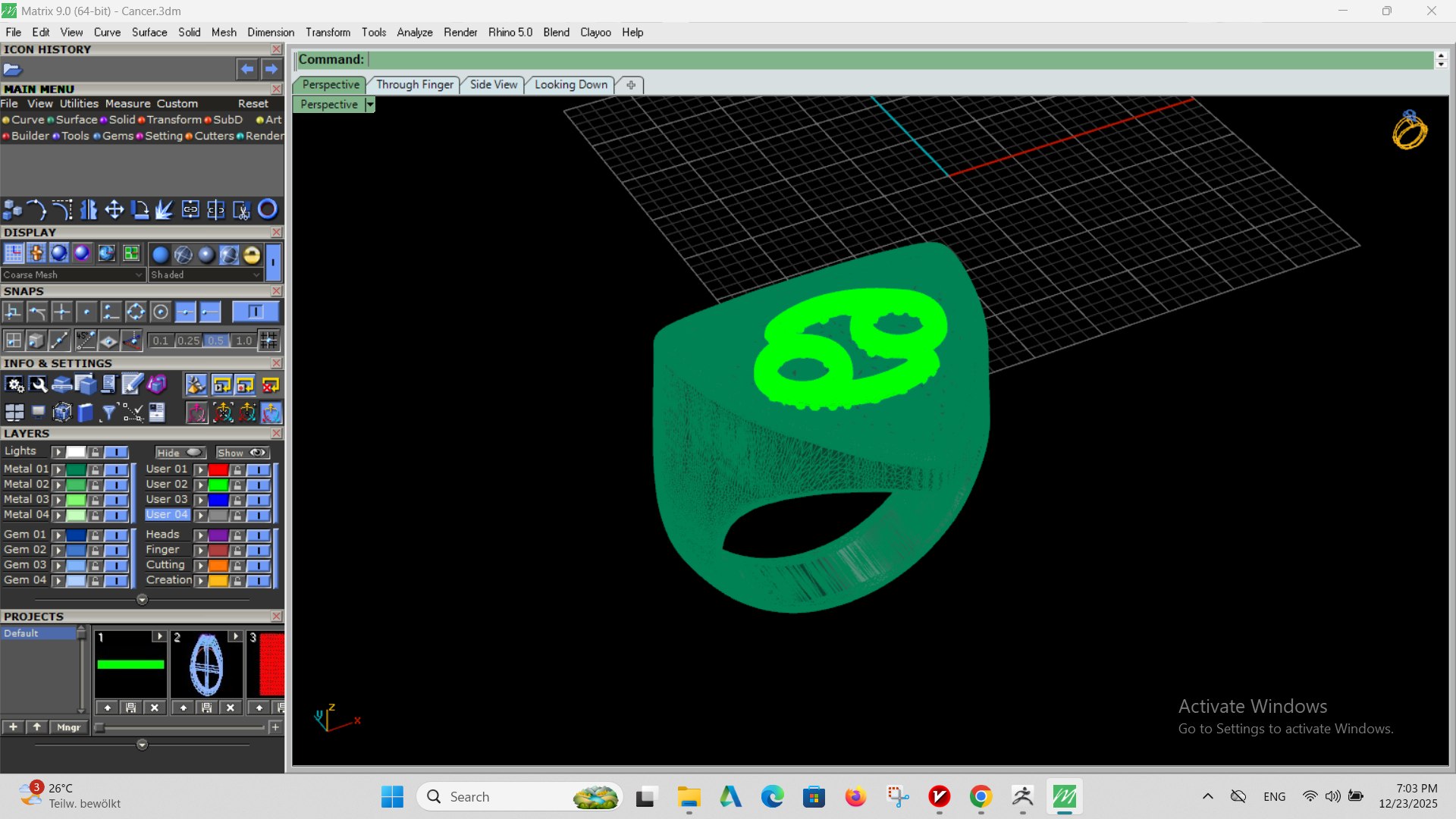Expand the Lights layer arrow

pos(58,452)
